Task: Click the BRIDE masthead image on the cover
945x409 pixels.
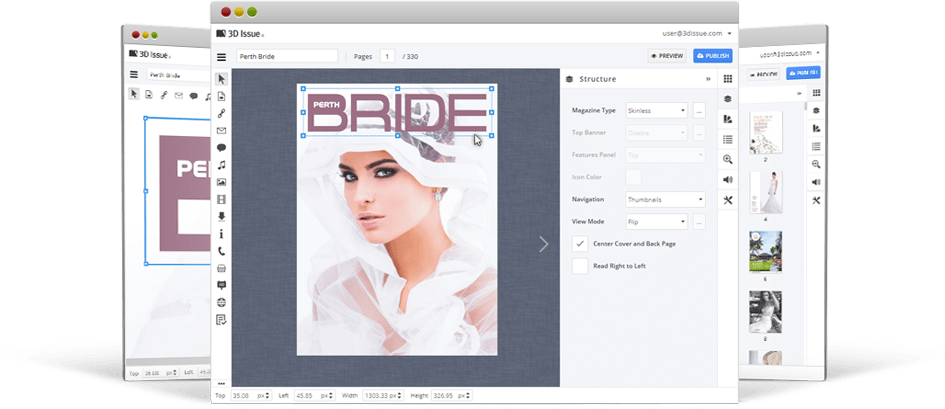Action: coord(397,112)
